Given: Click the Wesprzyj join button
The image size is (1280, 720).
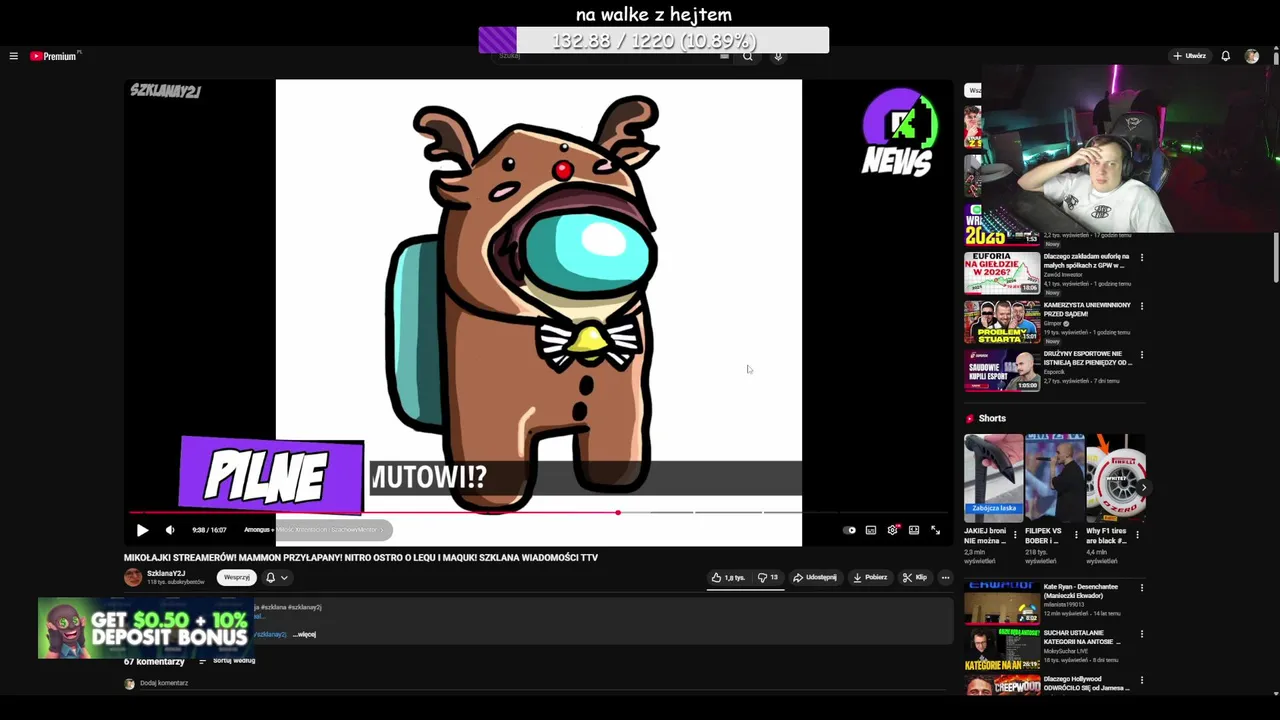Looking at the screenshot, I should (x=236, y=577).
